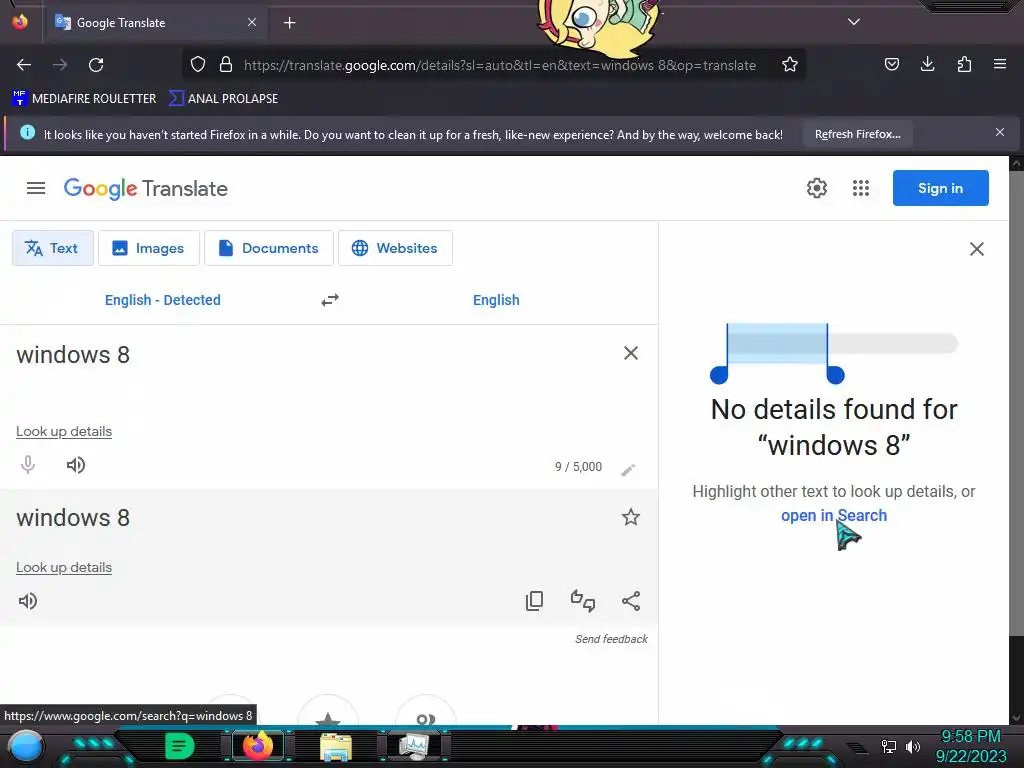Choose English - Detected source language
The image size is (1024, 768).
[x=163, y=300]
